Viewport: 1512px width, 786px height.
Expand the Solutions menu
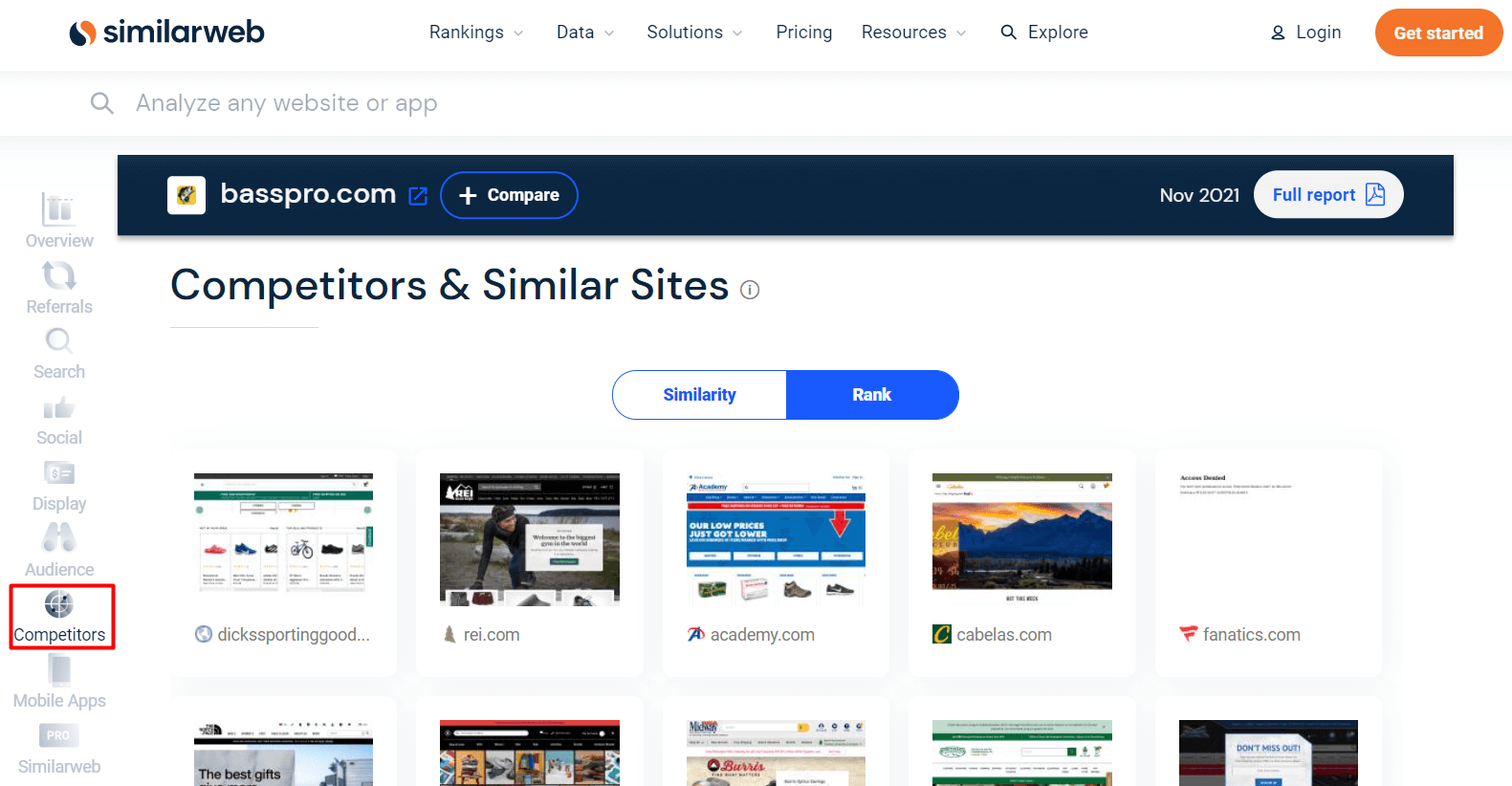pos(694,33)
